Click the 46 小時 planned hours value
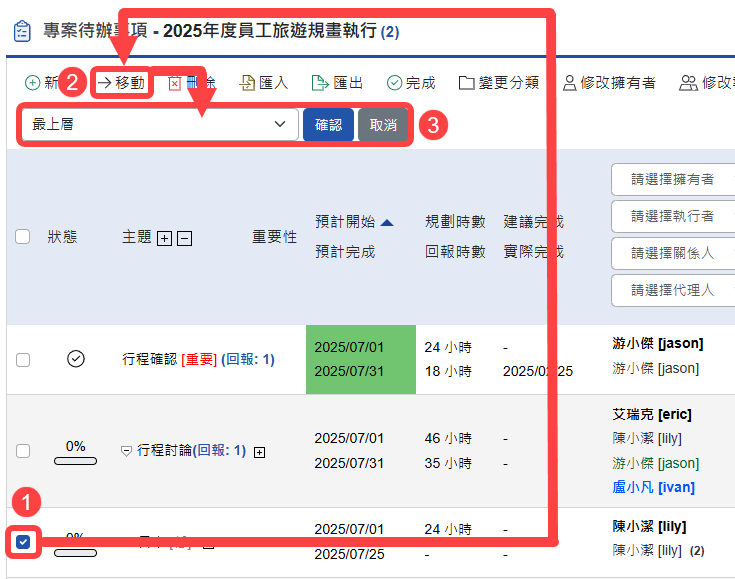Viewport: 735px width, 579px height. [x=448, y=438]
